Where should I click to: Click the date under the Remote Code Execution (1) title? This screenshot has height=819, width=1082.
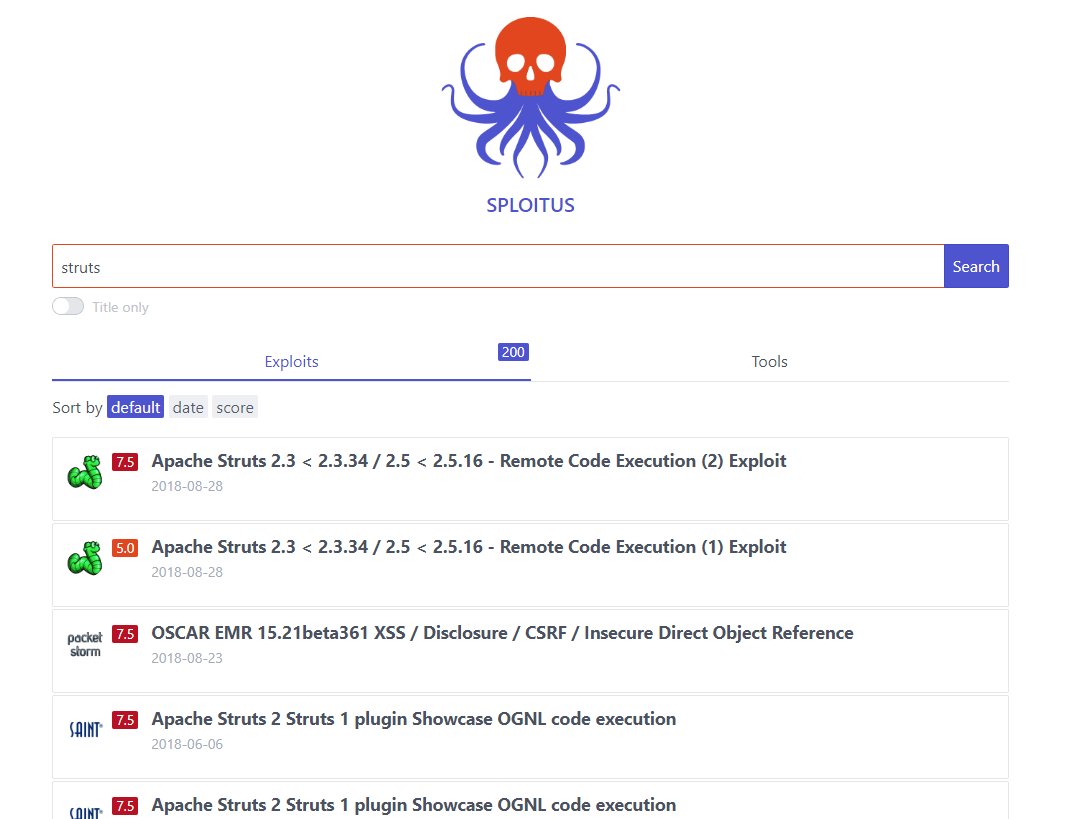[x=187, y=572]
